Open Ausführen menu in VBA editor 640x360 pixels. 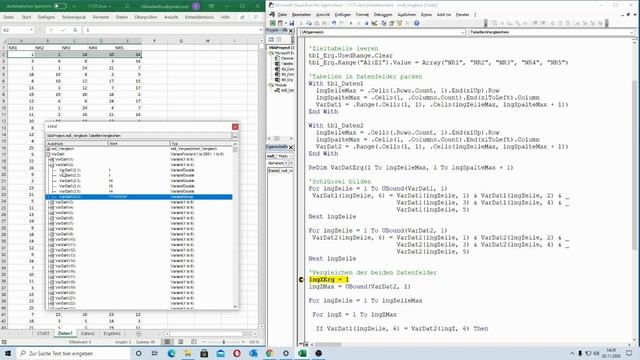[x=407, y=15]
